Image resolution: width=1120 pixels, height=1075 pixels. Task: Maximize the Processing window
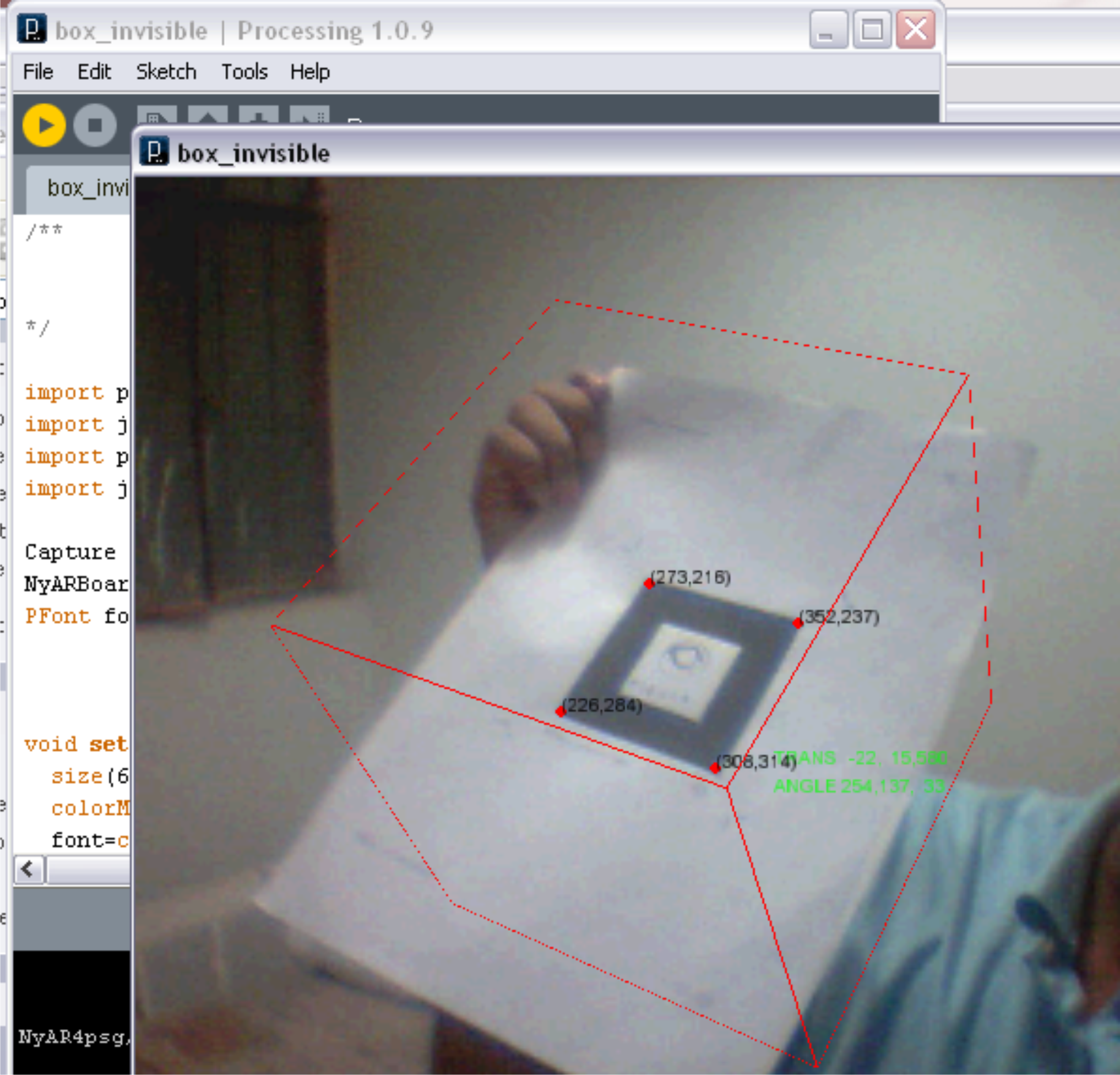pyautogui.click(x=872, y=30)
